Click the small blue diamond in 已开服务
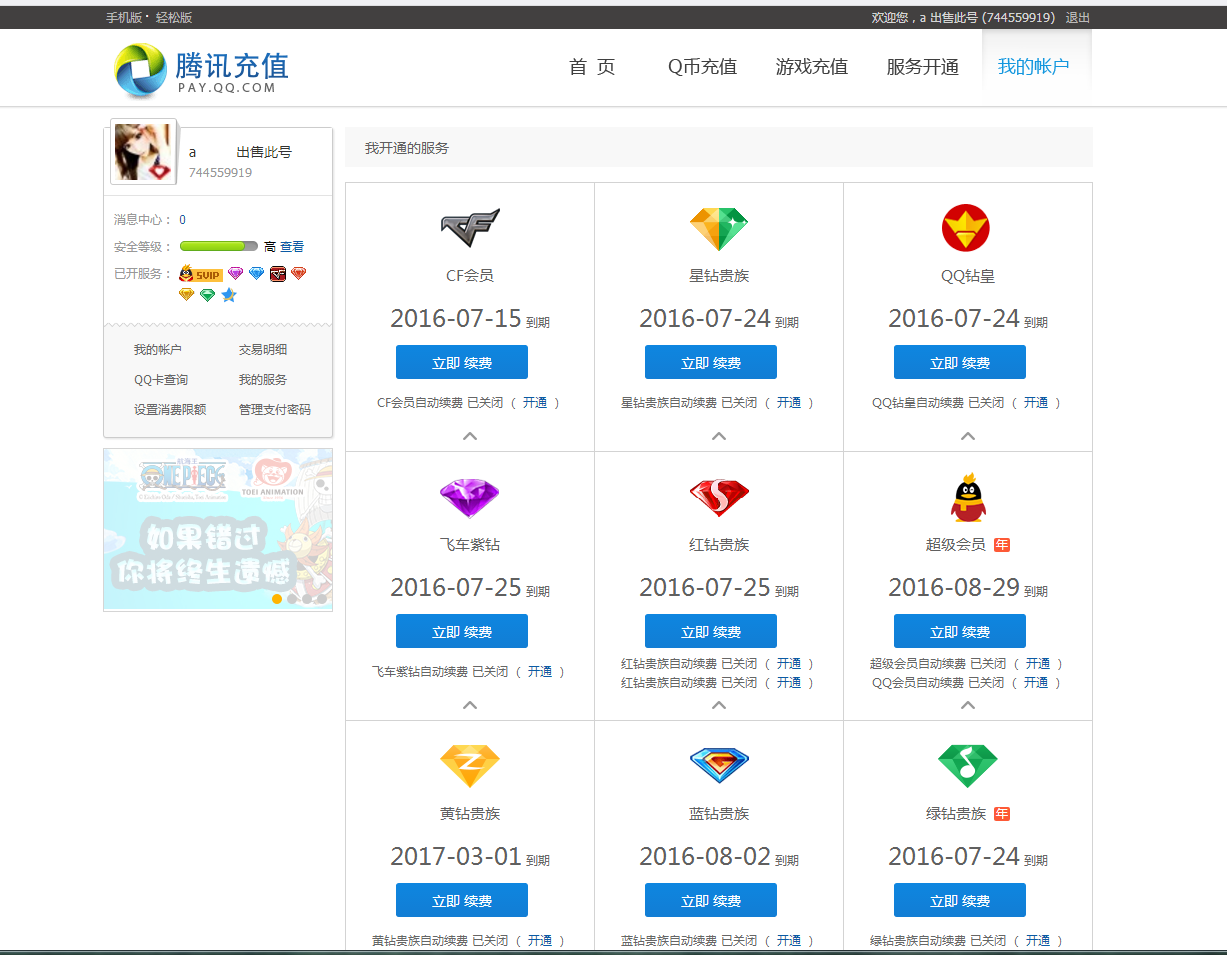Screen dimensions: 1227x955 [257, 274]
